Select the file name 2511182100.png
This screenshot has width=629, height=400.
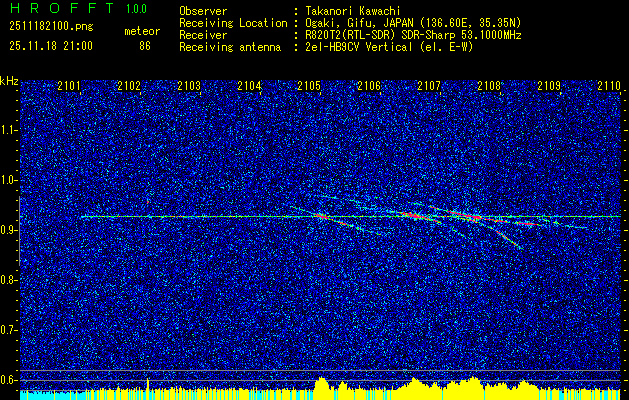click(x=51, y=26)
